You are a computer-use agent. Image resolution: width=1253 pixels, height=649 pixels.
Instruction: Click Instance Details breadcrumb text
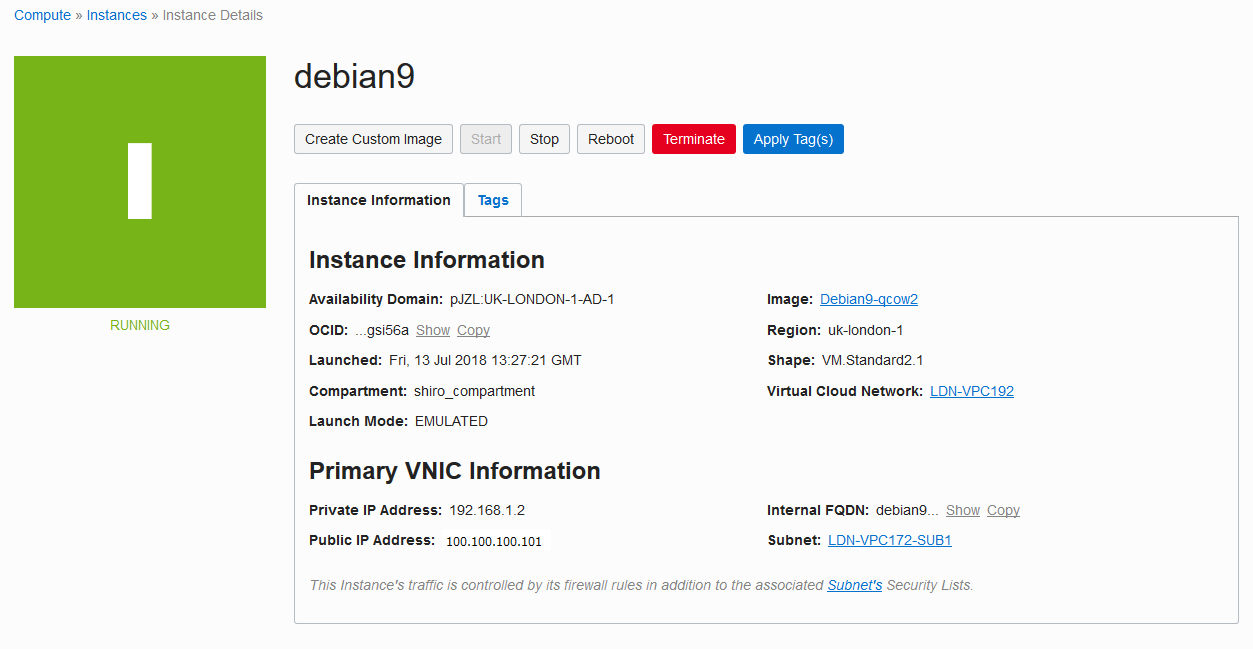point(213,15)
